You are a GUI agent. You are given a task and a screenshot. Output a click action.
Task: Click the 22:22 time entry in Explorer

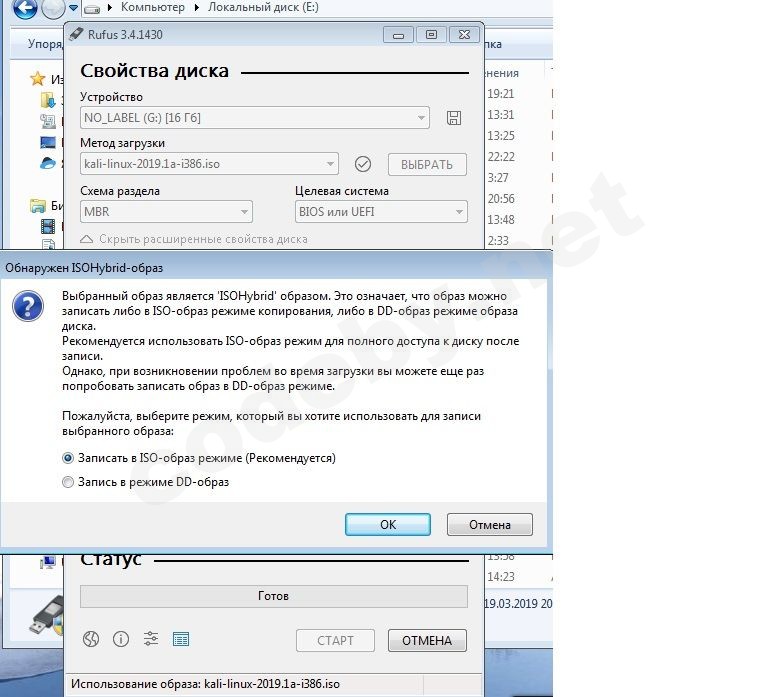(501, 157)
